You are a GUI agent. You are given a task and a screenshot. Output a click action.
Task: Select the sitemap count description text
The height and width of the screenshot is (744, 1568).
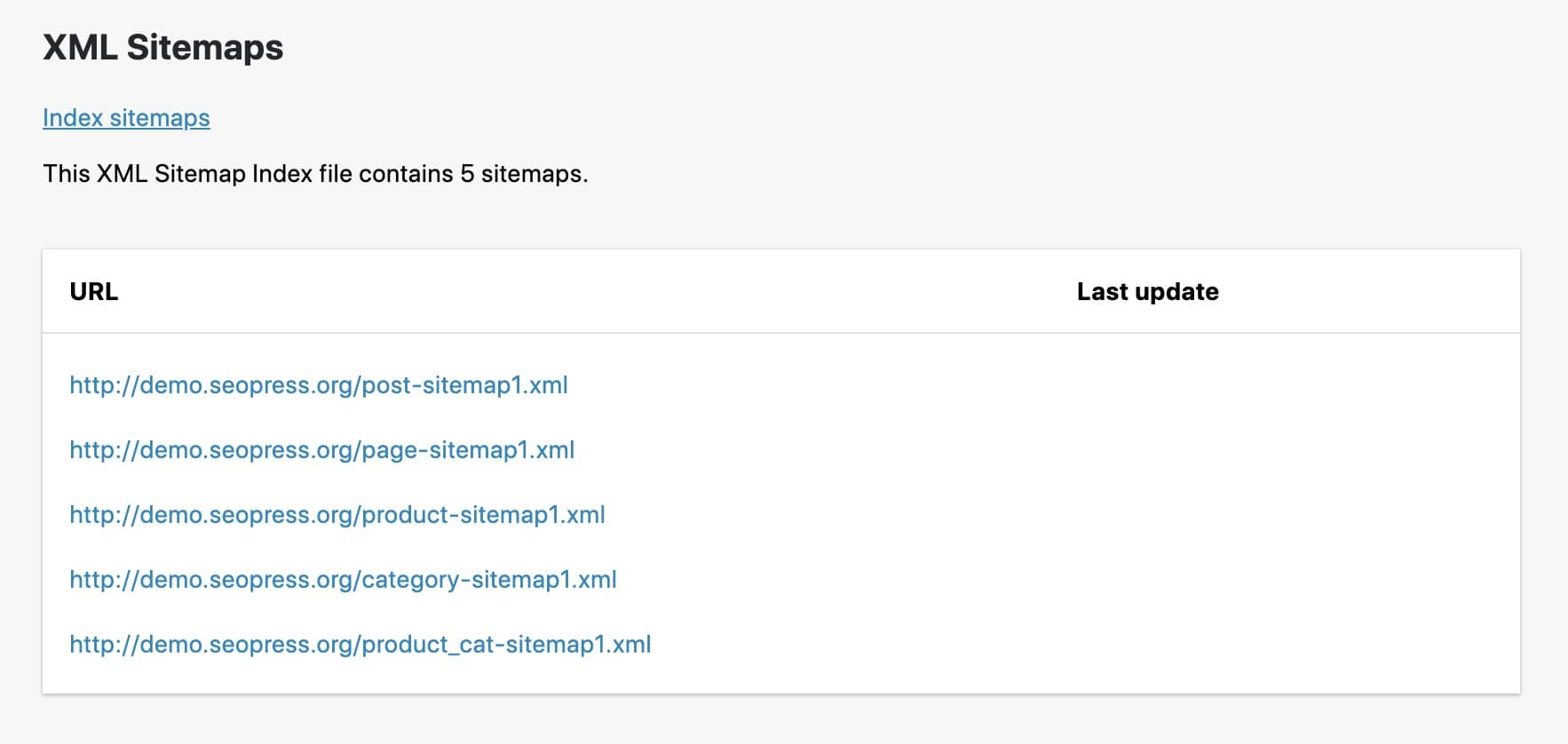(315, 175)
